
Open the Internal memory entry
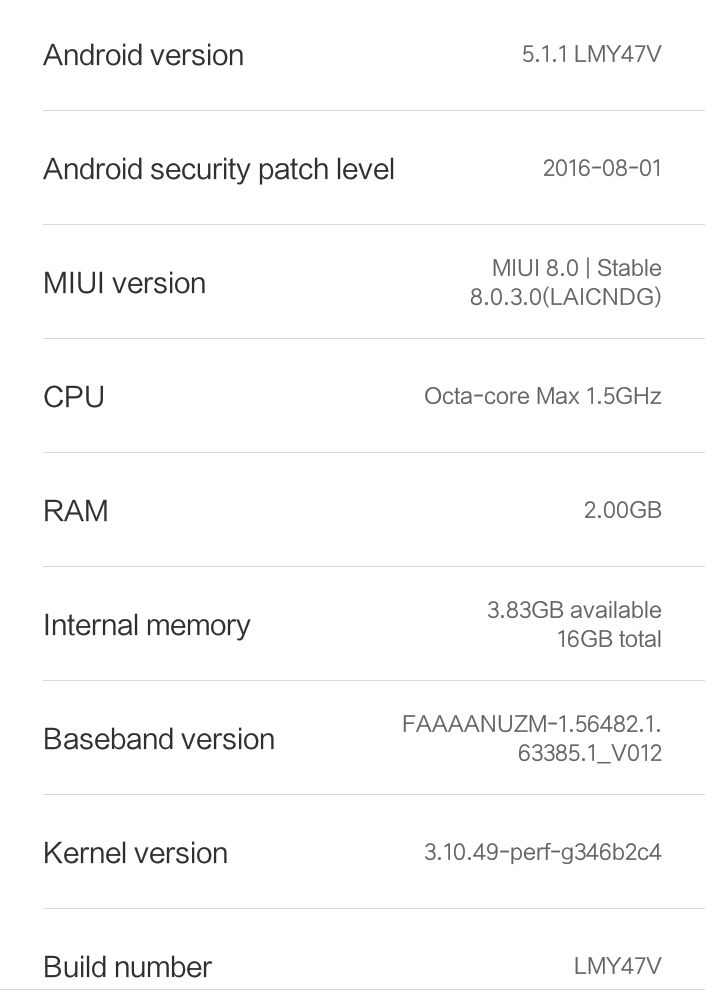(147, 625)
